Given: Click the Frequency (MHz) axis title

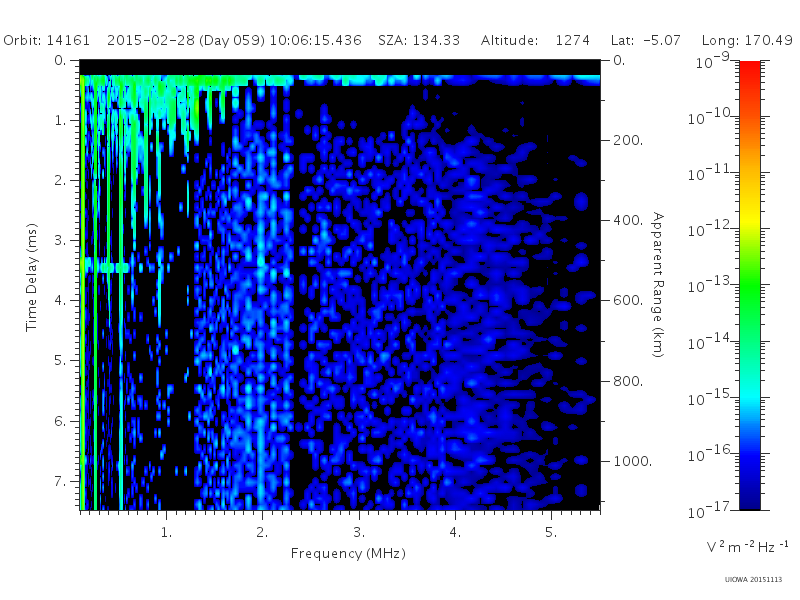Looking at the screenshot, I should (348, 554).
